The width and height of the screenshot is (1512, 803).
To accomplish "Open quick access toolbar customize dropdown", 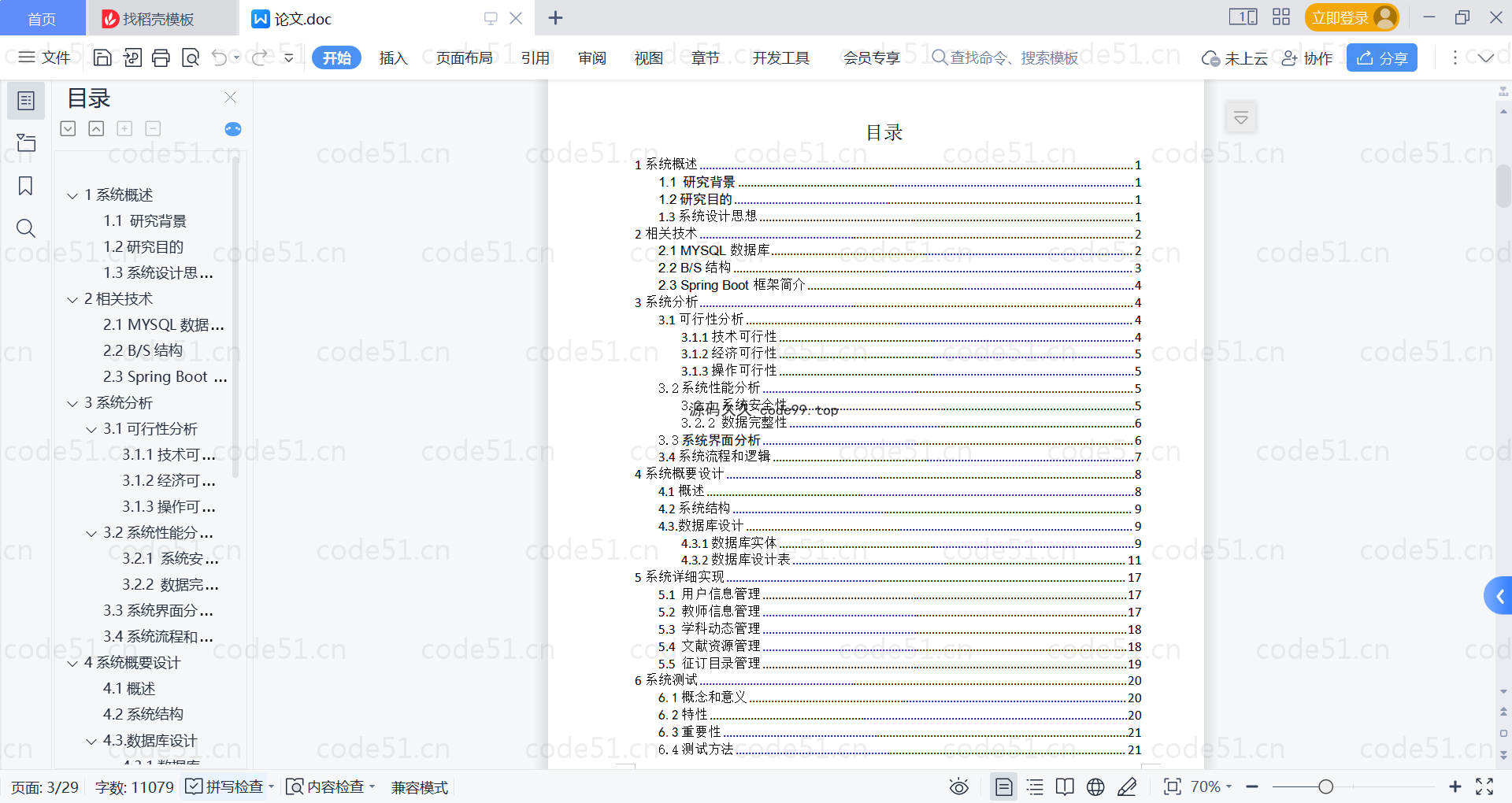I will (289, 57).
